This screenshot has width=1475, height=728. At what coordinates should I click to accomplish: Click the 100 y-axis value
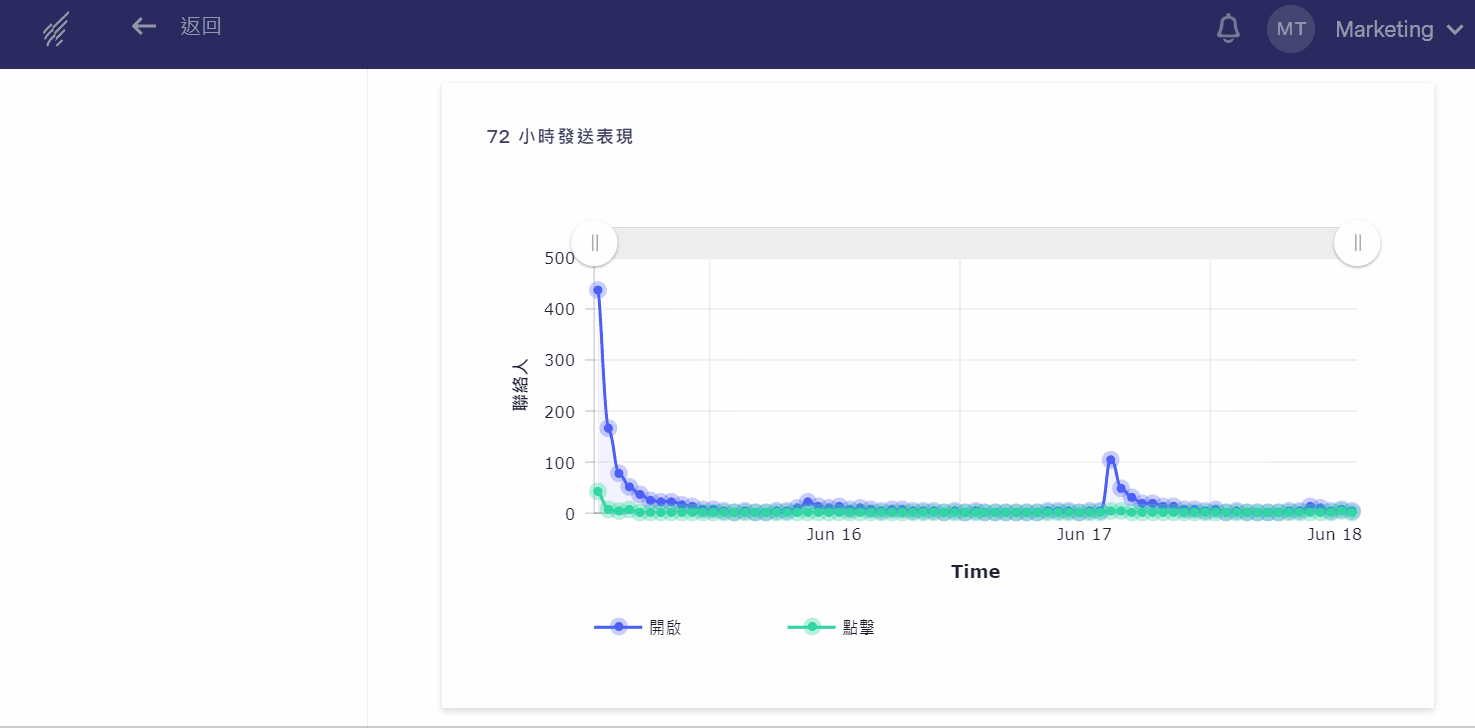tap(559, 462)
